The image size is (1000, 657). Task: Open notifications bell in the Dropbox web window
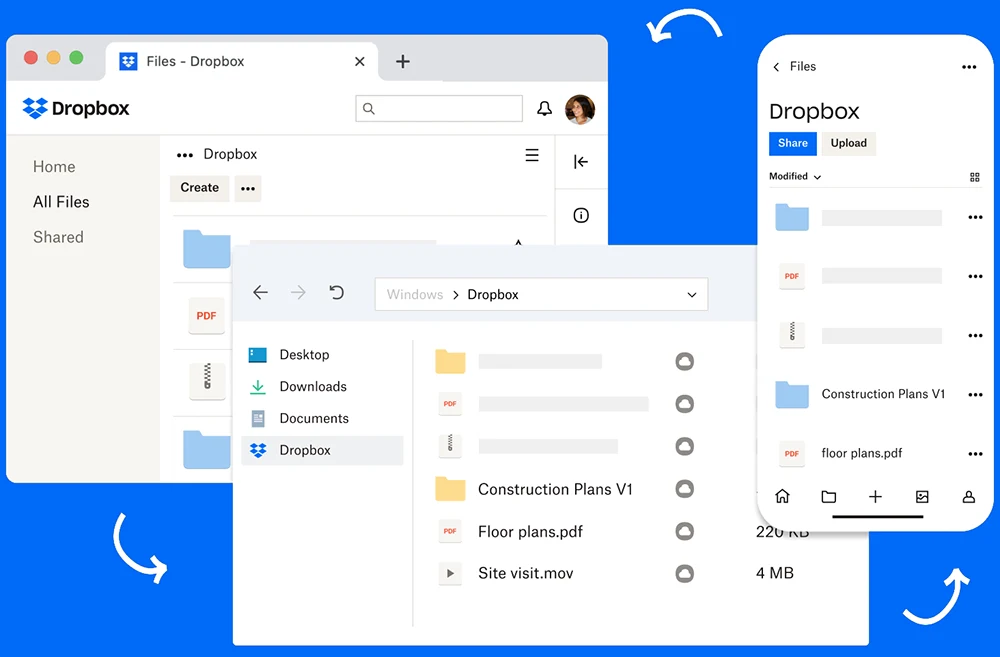(544, 108)
